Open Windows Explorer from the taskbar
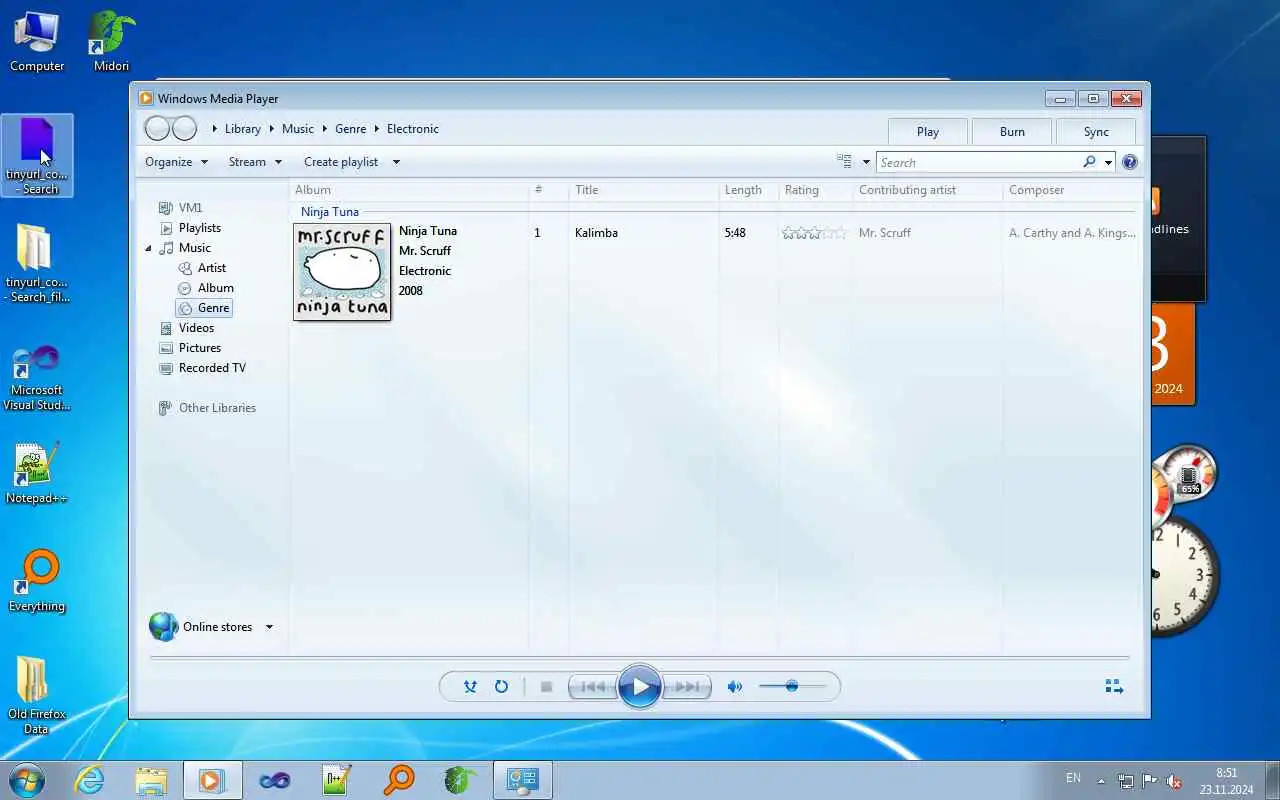1280x800 pixels. tap(151, 780)
